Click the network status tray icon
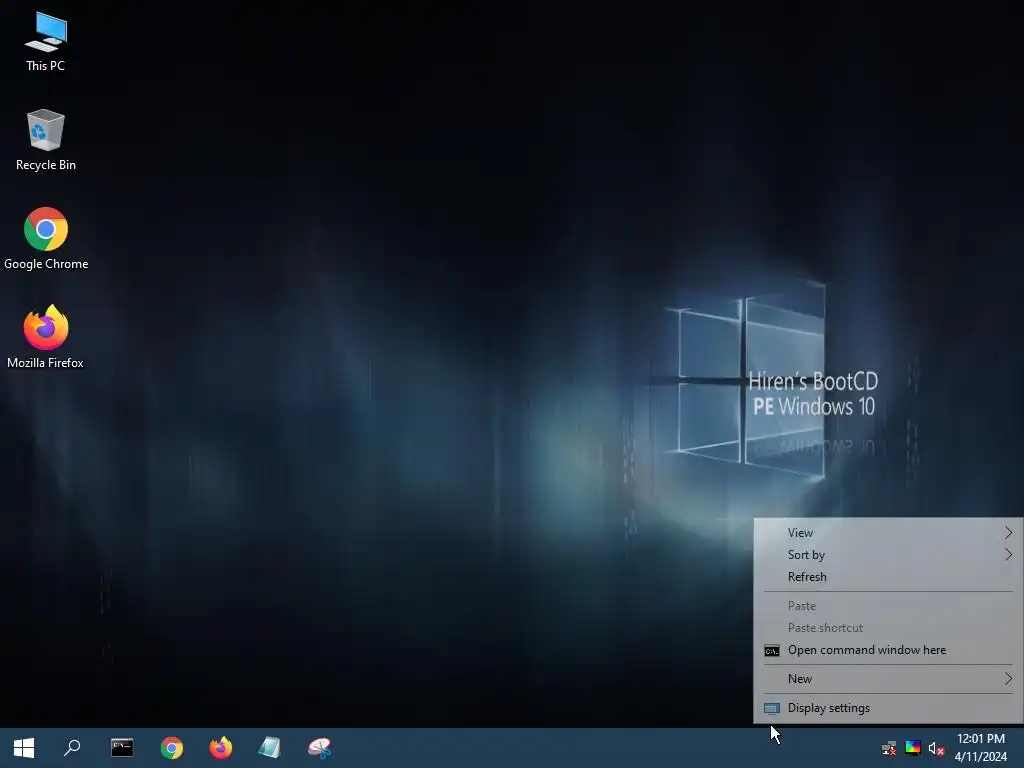Image resolution: width=1024 pixels, height=768 pixels. (889, 748)
